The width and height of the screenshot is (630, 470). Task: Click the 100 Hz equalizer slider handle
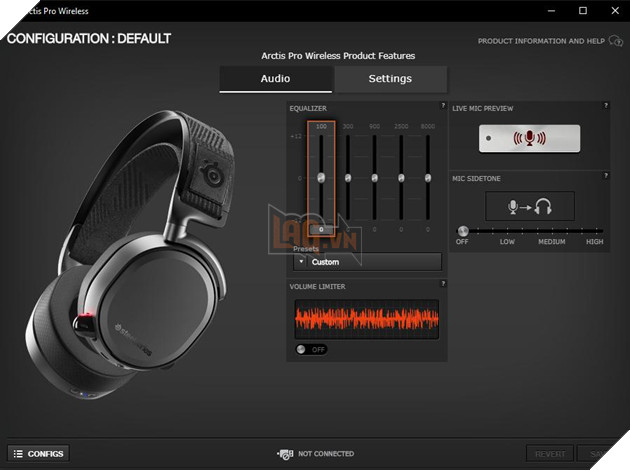(x=321, y=178)
